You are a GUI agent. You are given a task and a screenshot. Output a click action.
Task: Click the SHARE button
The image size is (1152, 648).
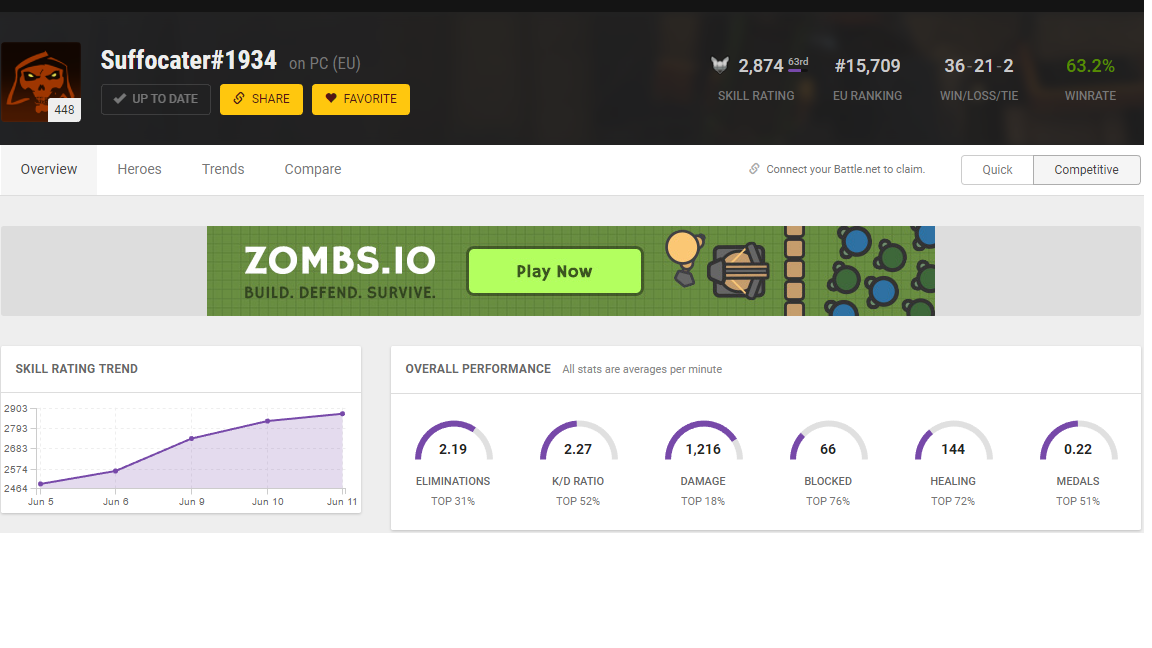coord(261,99)
